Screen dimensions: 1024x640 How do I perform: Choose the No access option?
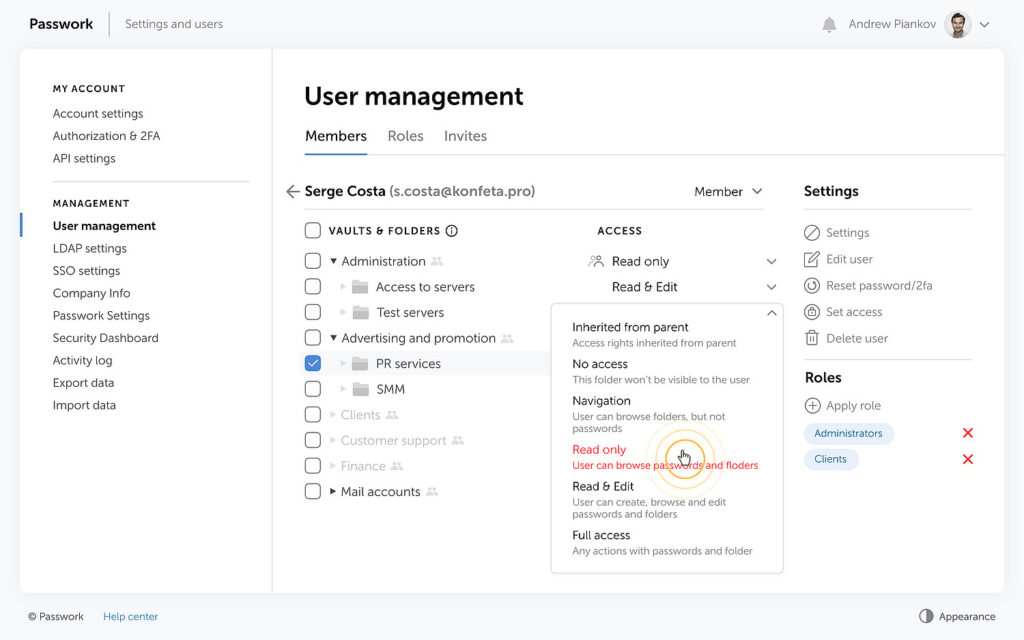click(x=600, y=365)
